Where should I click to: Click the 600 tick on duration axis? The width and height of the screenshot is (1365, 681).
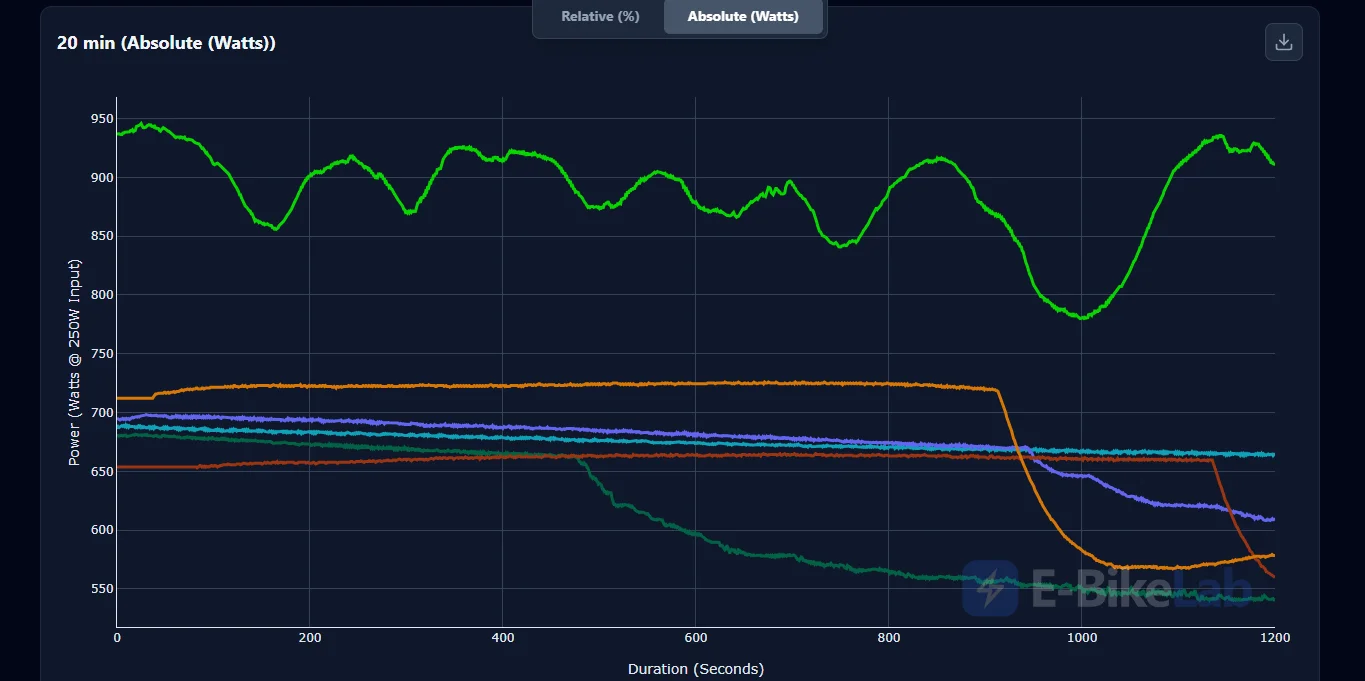(696, 637)
